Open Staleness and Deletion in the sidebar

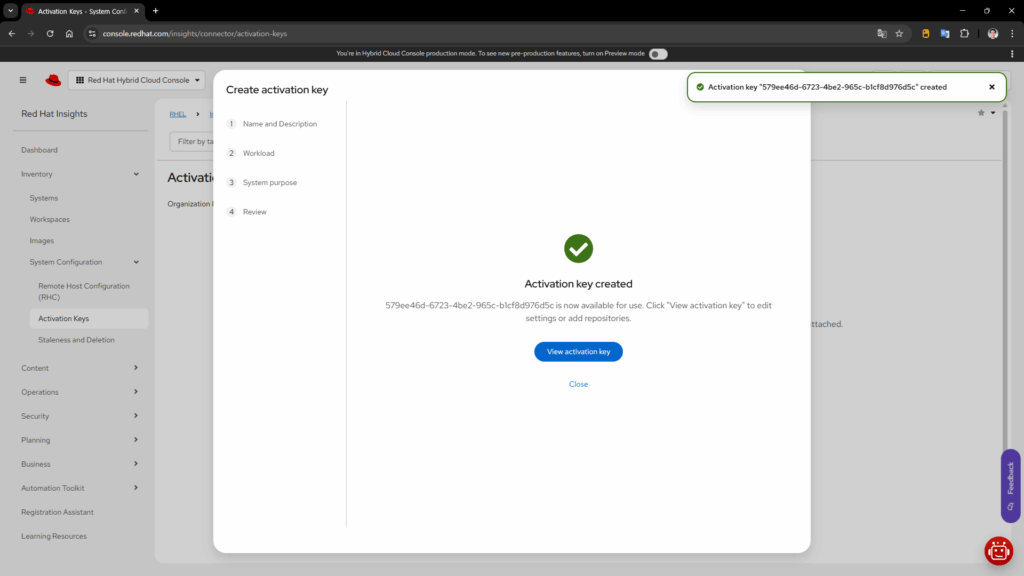76,340
